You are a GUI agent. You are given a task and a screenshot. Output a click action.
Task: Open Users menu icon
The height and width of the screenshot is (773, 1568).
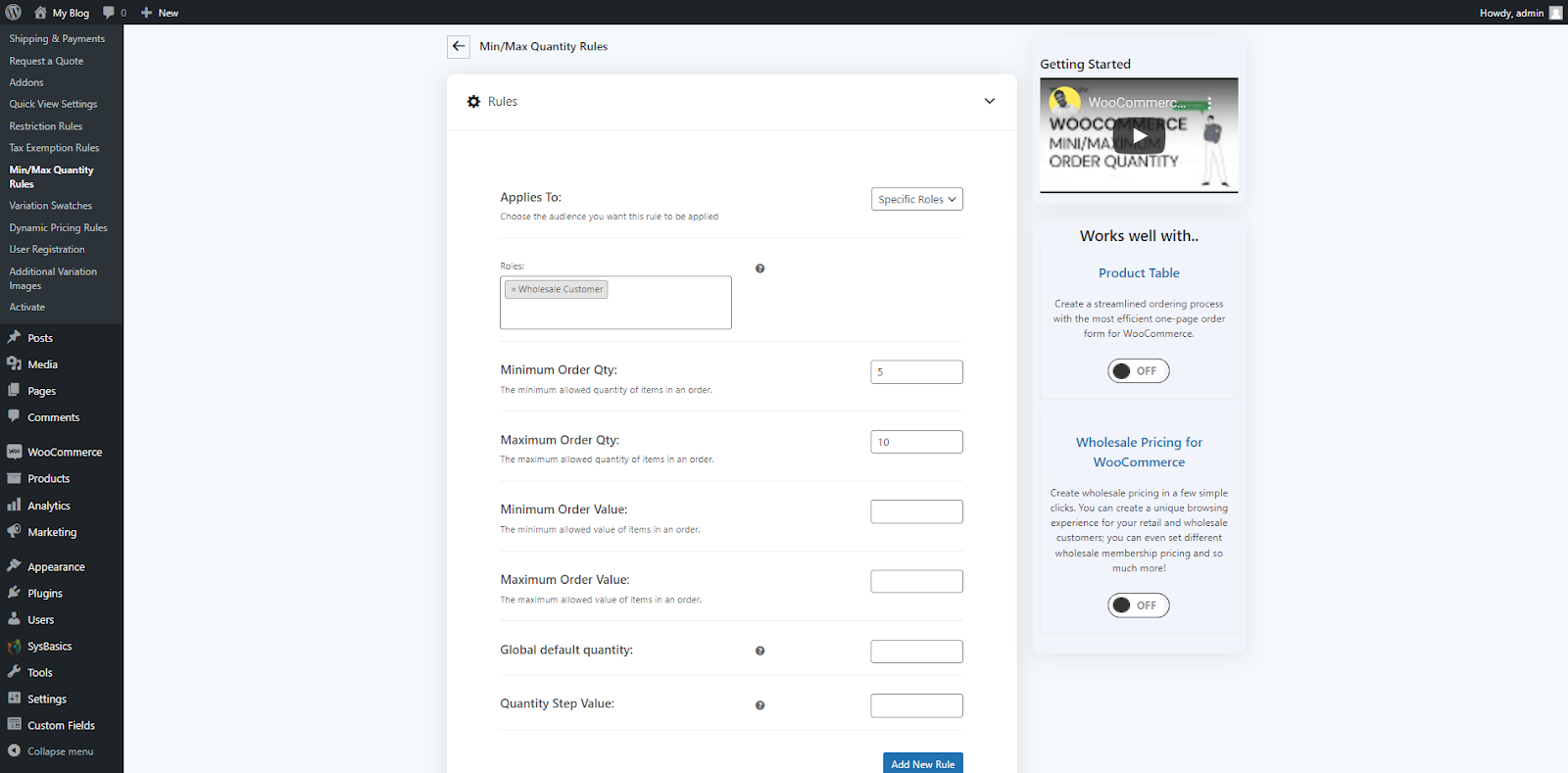(x=14, y=619)
